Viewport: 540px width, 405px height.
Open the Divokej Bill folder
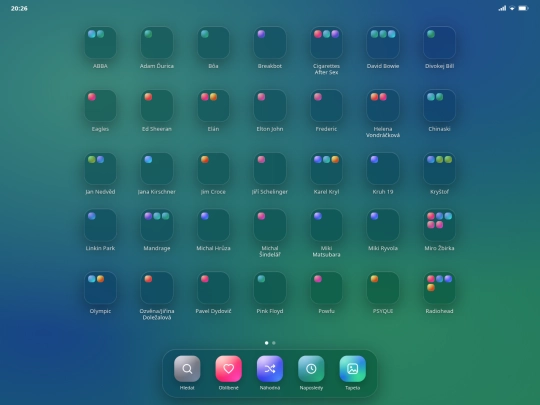(439, 43)
